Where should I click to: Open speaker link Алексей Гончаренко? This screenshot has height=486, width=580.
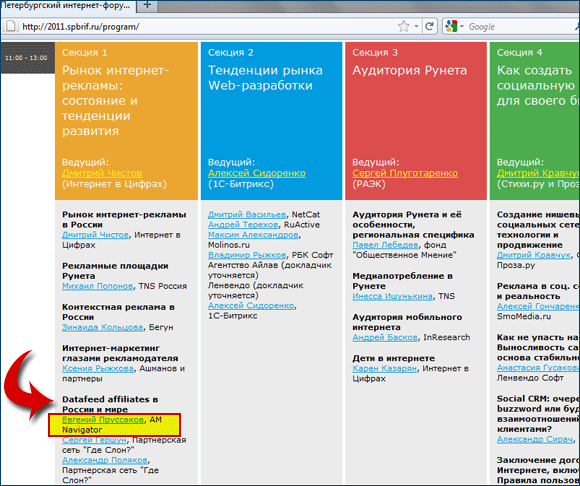538,306
